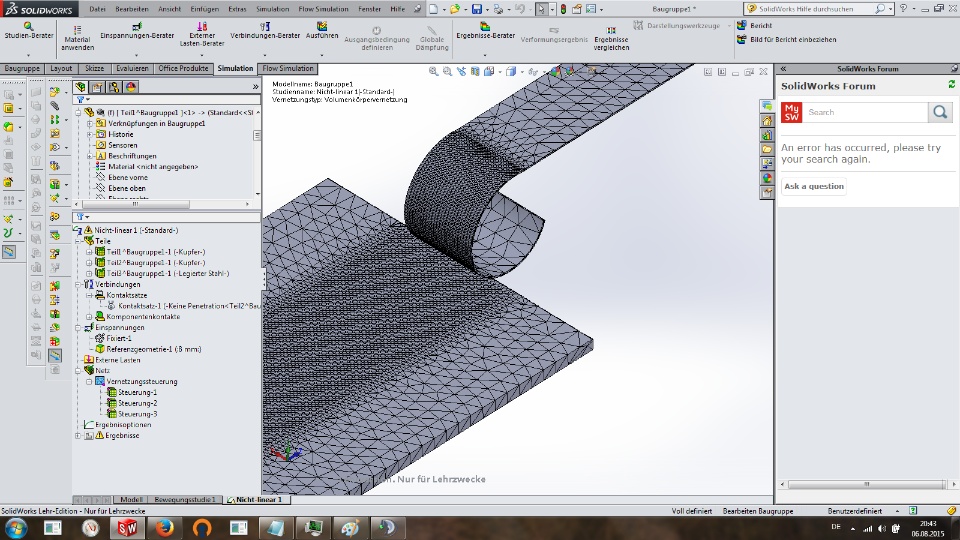Open the Ergebnisse-Berater

point(485,31)
